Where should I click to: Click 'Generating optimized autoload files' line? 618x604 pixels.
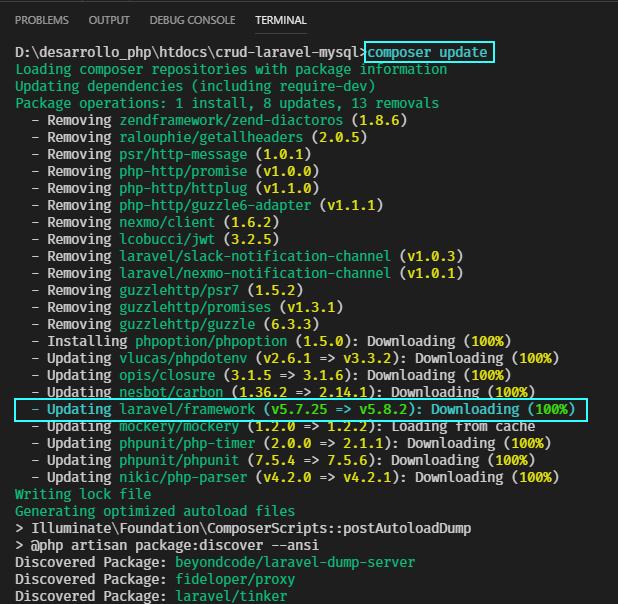pyautogui.click(x=155, y=511)
